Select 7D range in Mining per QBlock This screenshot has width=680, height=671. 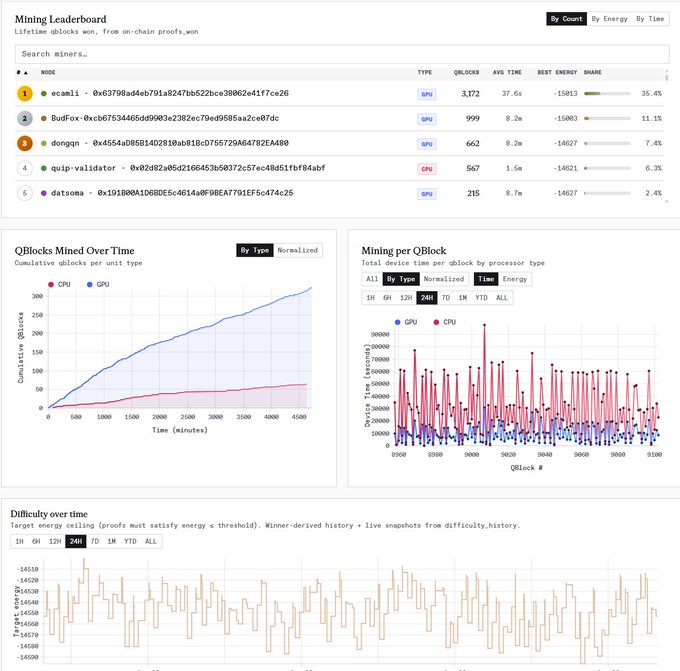pos(446,298)
